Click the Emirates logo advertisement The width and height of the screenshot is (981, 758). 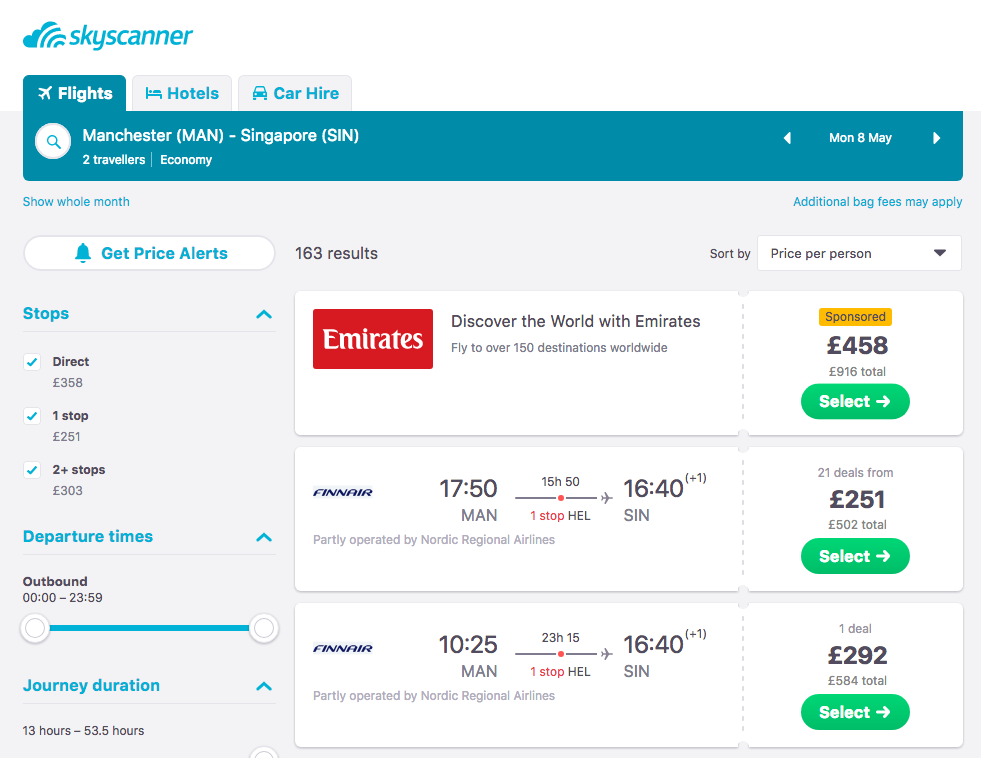pyautogui.click(x=373, y=339)
